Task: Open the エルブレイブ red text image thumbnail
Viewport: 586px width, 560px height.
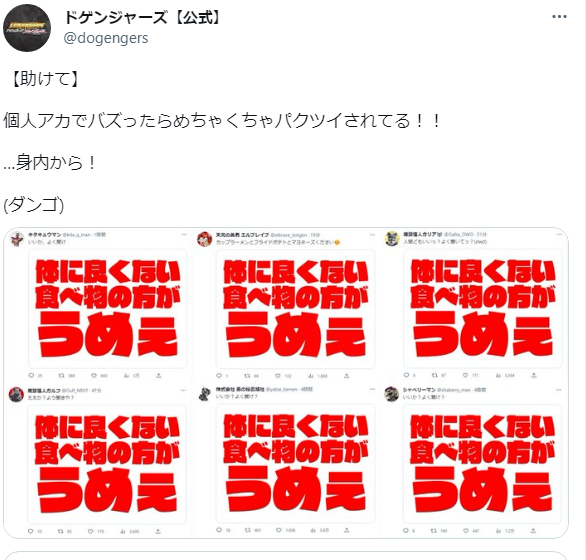Action: [295, 309]
